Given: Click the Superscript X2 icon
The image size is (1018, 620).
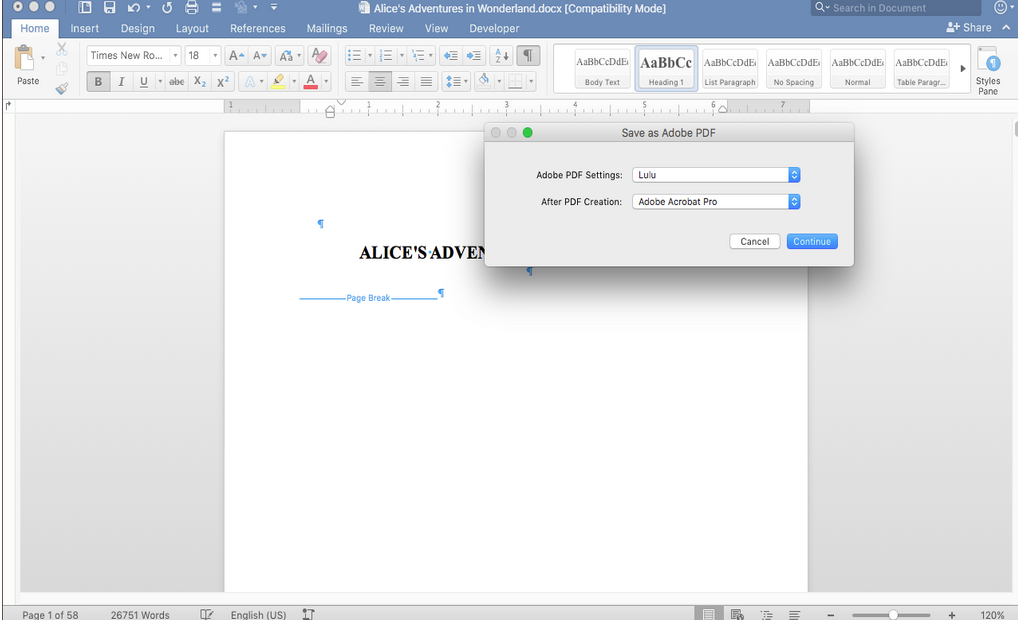Looking at the screenshot, I should point(223,82).
